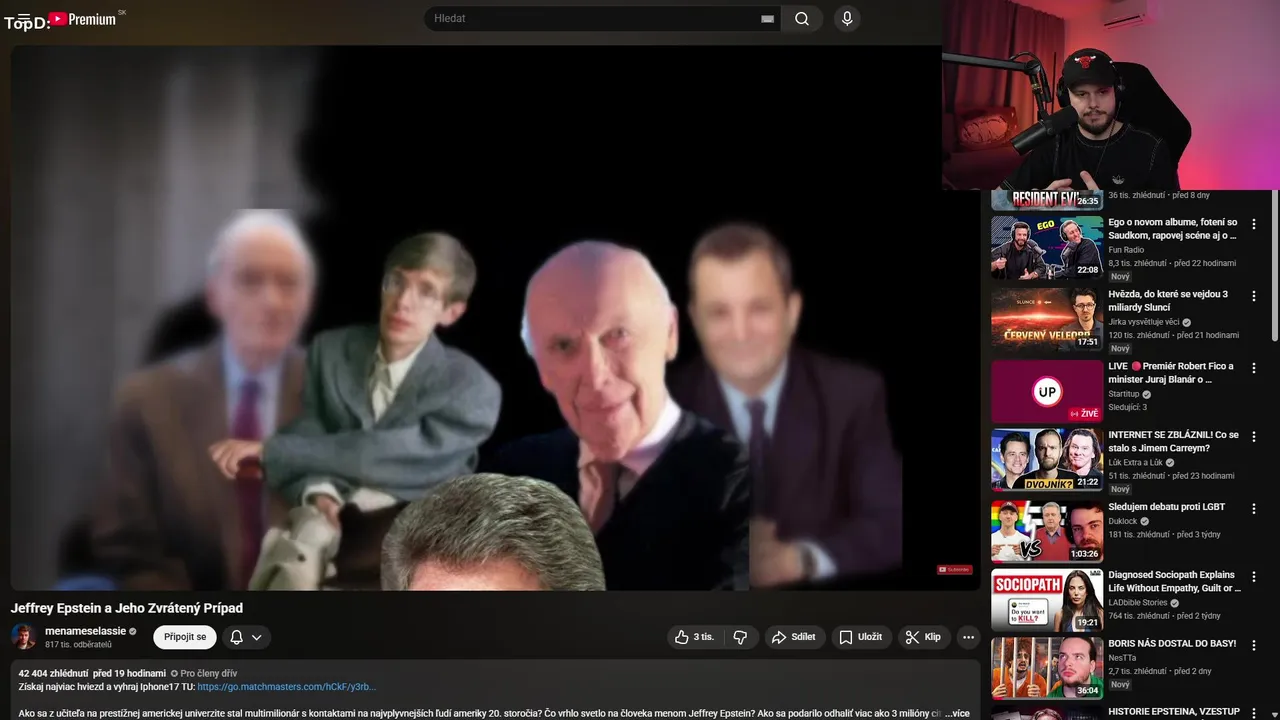The image size is (1280, 720).
Task: Open Ego o novom albume thumbnail
Action: click(x=1047, y=248)
